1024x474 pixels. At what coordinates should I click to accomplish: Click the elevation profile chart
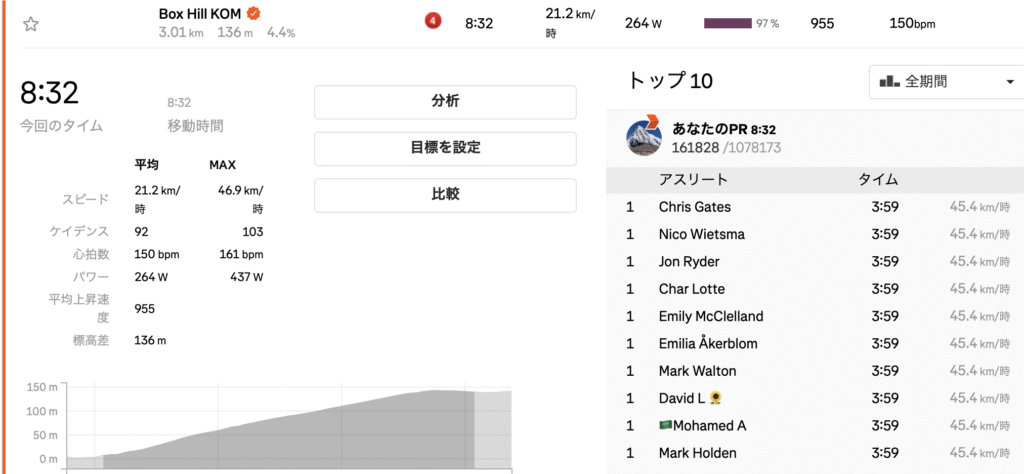[x=290, y=425]
